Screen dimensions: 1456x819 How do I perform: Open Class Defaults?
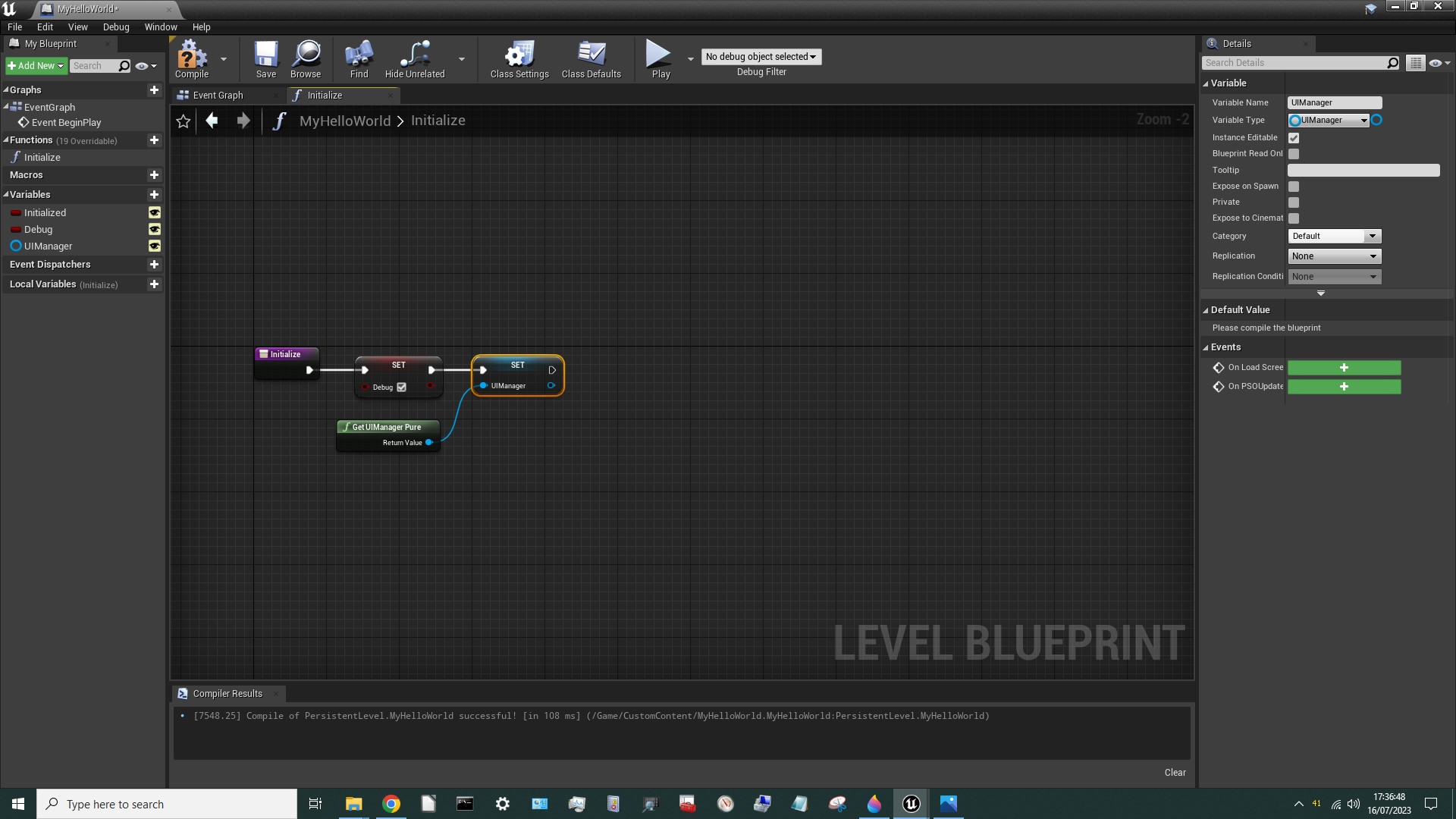pos(591,59)
